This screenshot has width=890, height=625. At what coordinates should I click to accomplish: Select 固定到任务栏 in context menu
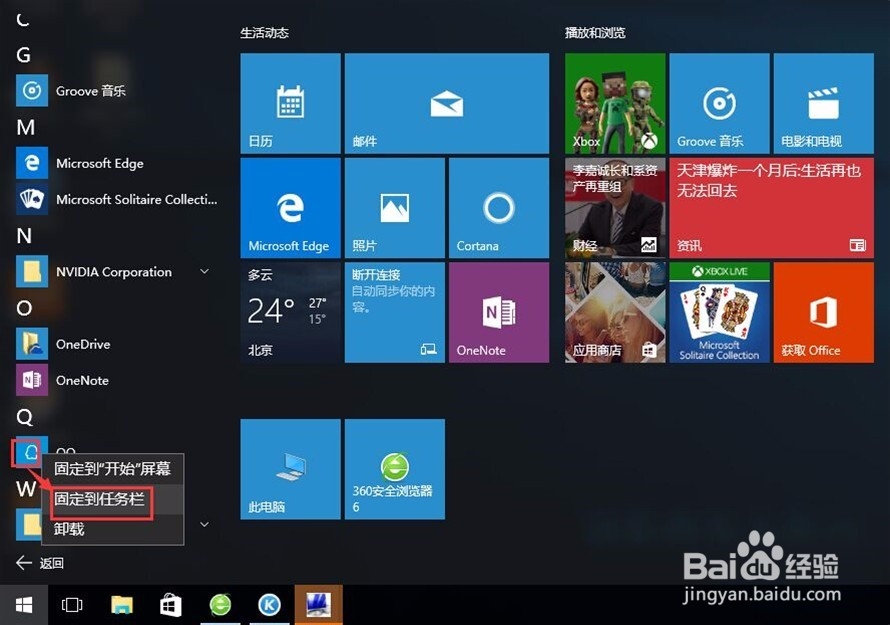pyautogui.click(x=112, y=500)
